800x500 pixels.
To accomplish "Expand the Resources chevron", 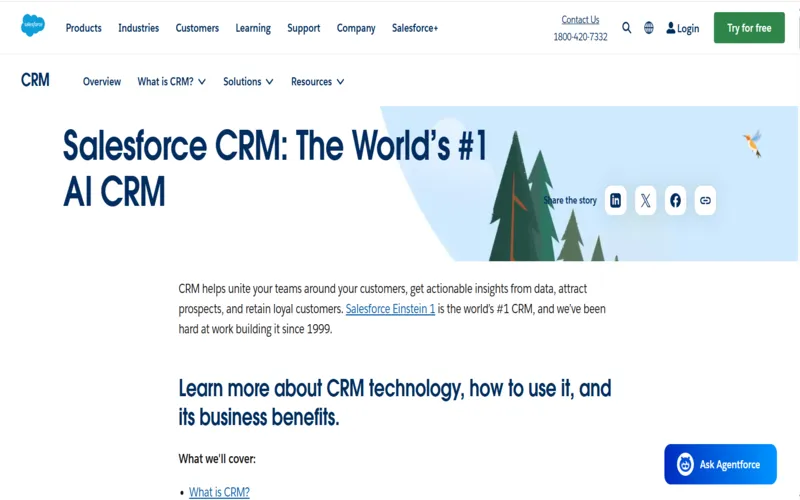I will 340,82.
